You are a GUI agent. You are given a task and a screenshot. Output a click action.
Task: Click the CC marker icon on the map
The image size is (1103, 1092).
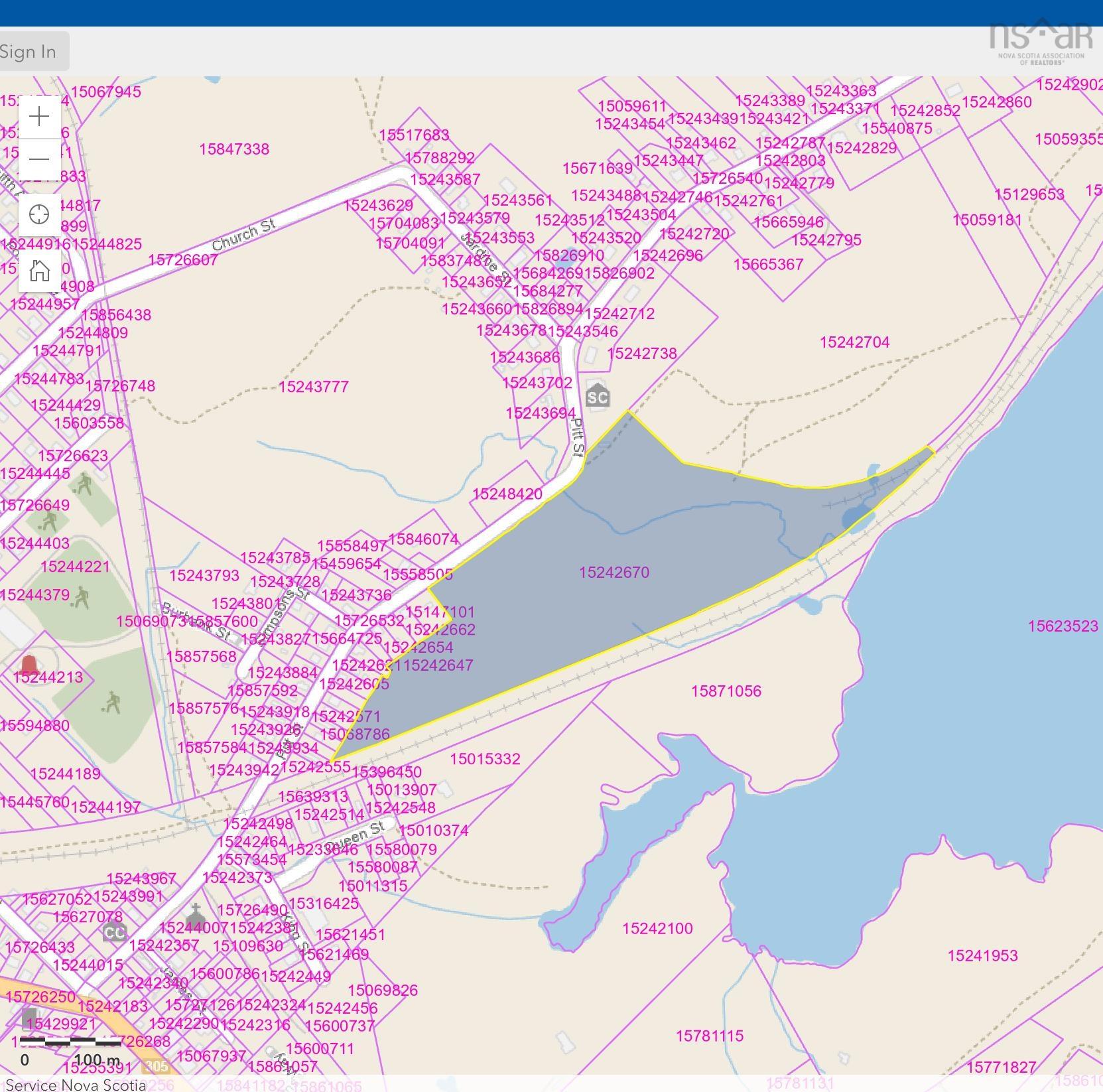(x=114, y=932)
